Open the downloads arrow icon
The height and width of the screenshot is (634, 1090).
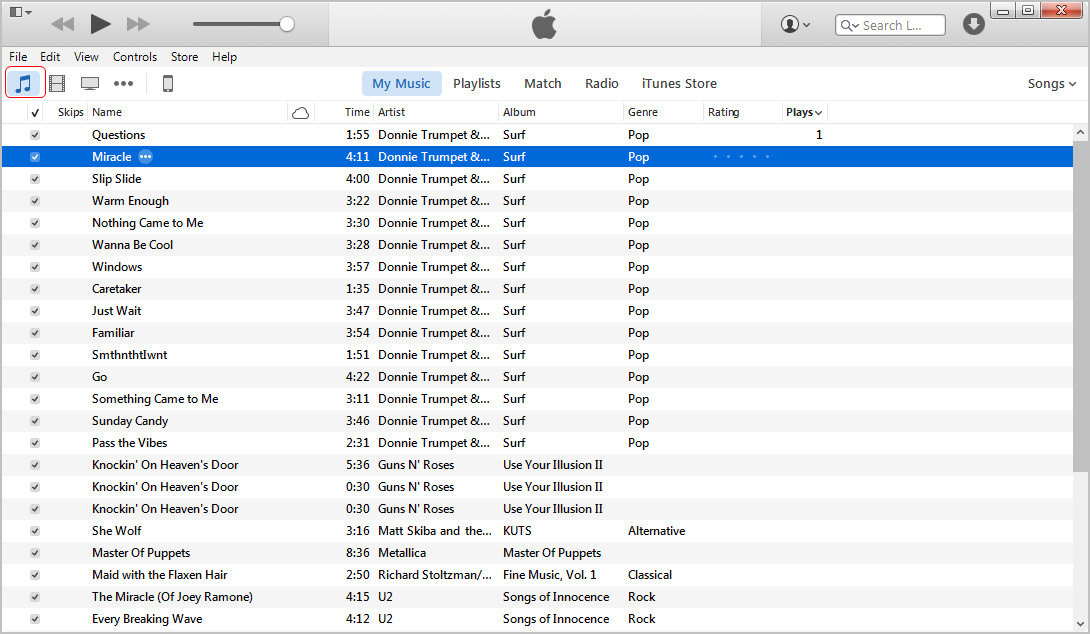973,24
